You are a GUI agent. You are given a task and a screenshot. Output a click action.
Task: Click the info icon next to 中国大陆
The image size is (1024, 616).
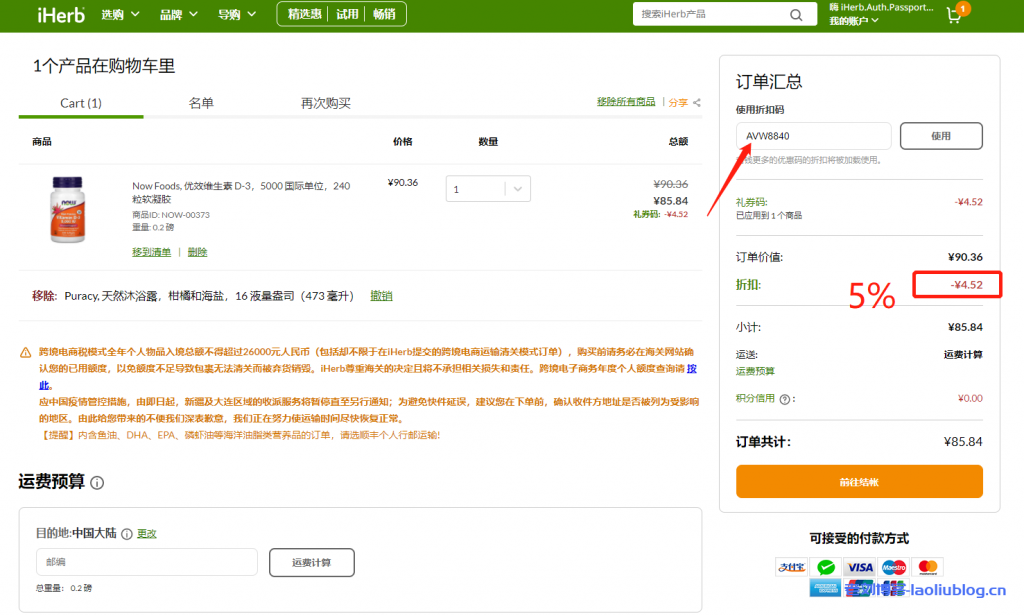click(127, 534)
